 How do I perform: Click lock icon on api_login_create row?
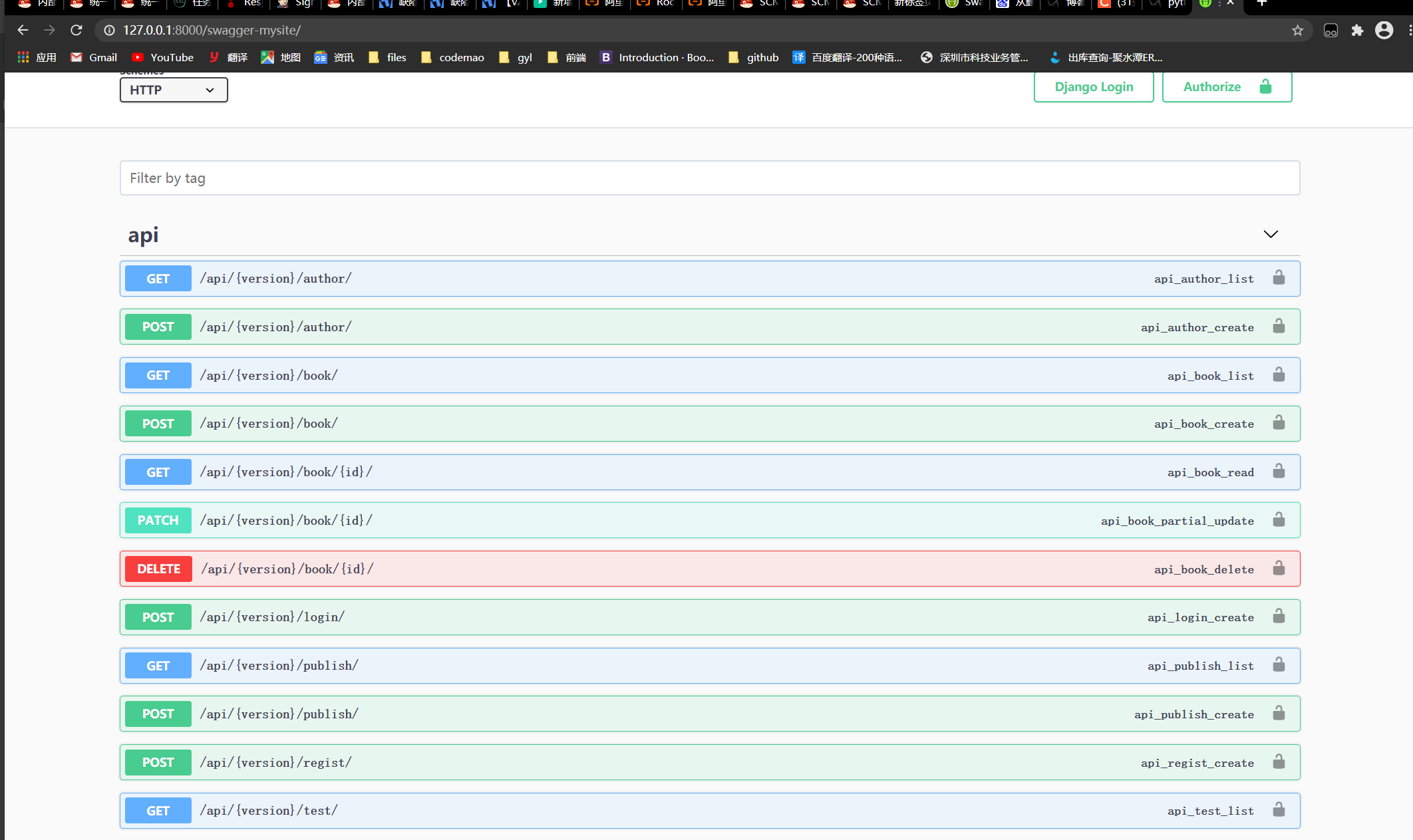(x=1278, y=617)
